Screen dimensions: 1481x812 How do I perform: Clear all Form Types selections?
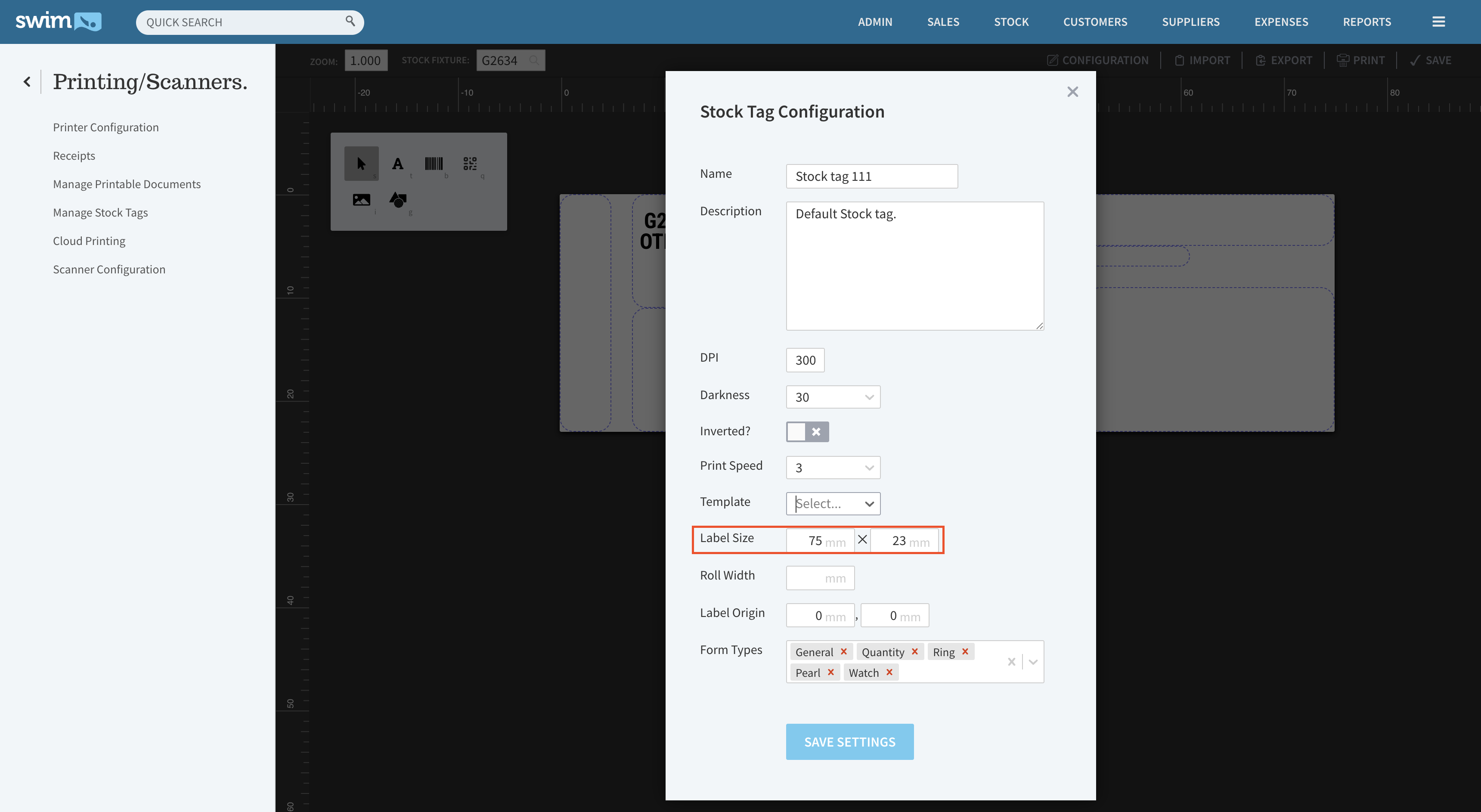point(1011,662)
